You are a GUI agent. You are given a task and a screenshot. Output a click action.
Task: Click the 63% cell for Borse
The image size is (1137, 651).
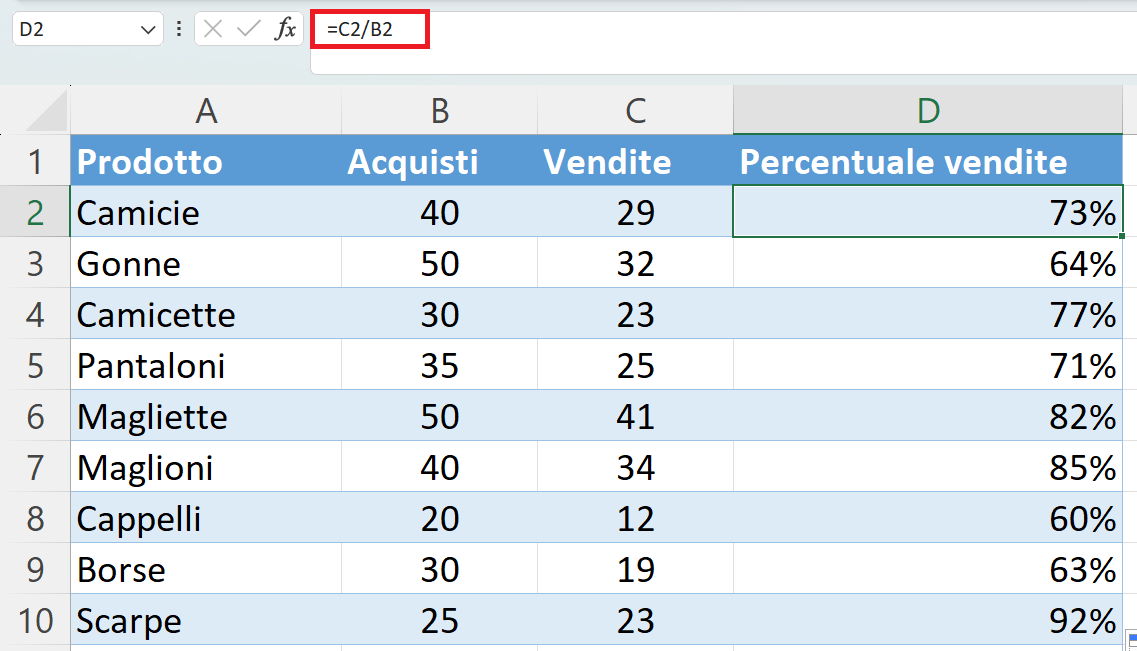928,569
